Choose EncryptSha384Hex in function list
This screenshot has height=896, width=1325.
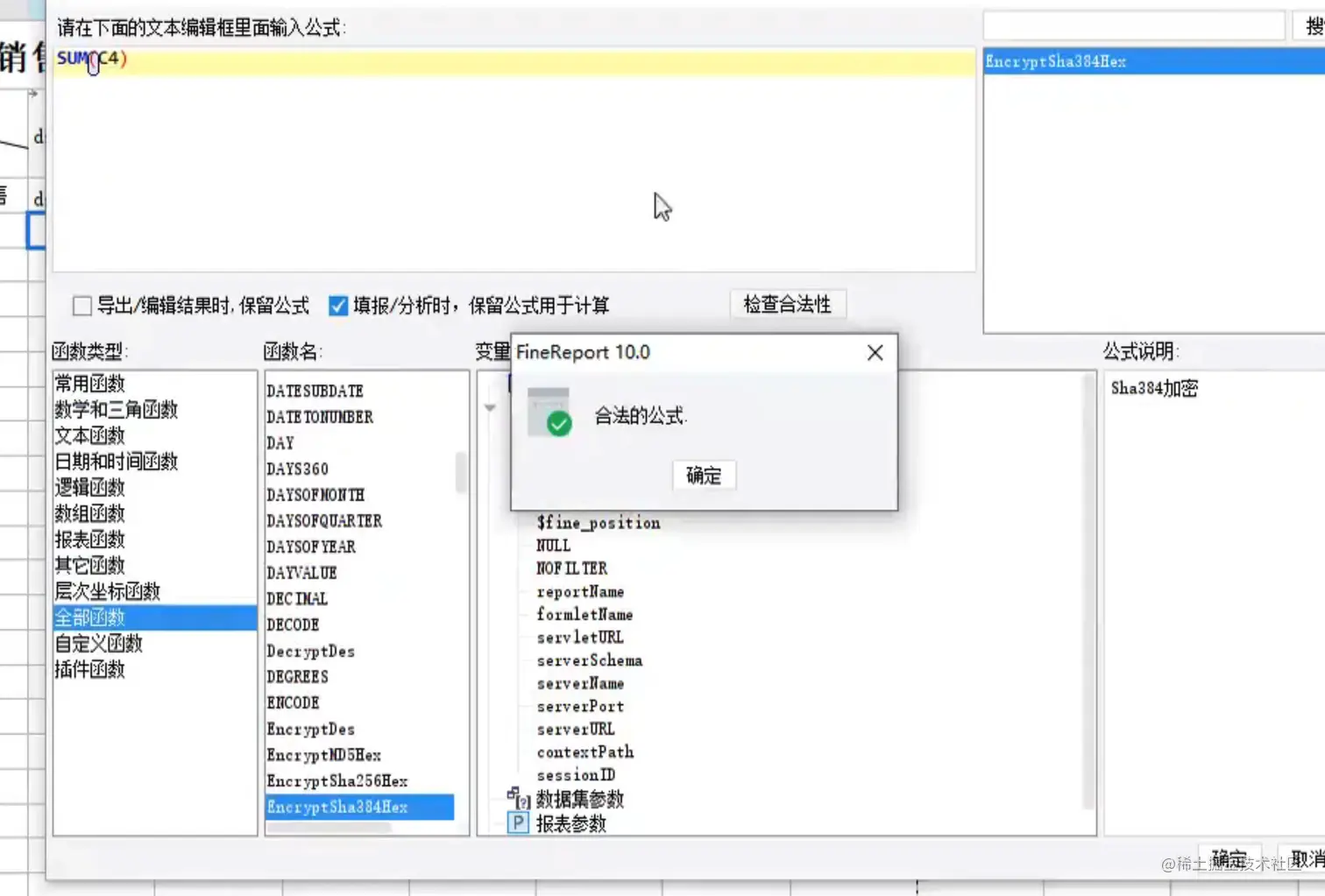pyautogui.click(x=359, y=807)
